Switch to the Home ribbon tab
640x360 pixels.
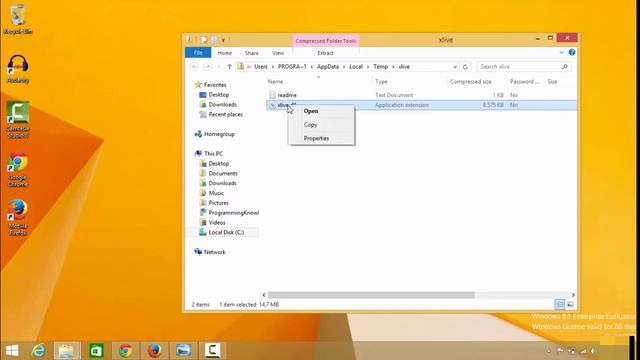(224, 53)
